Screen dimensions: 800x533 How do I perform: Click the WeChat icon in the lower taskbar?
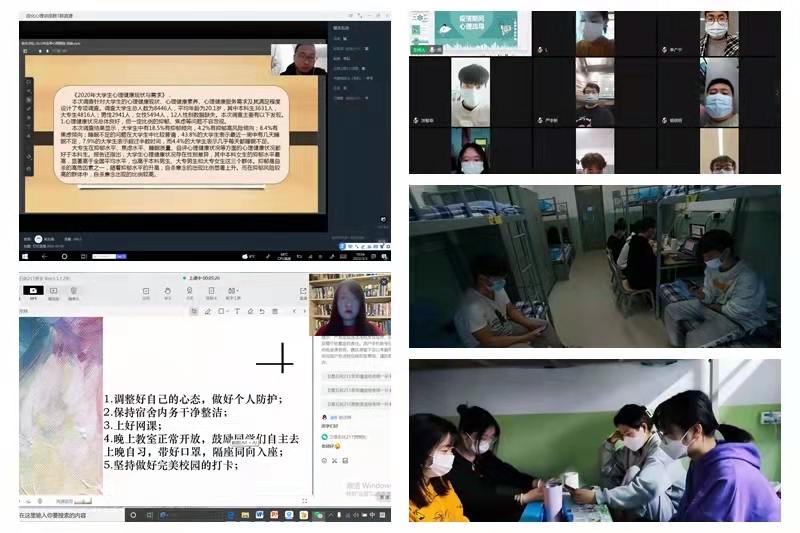coord(318,515)
